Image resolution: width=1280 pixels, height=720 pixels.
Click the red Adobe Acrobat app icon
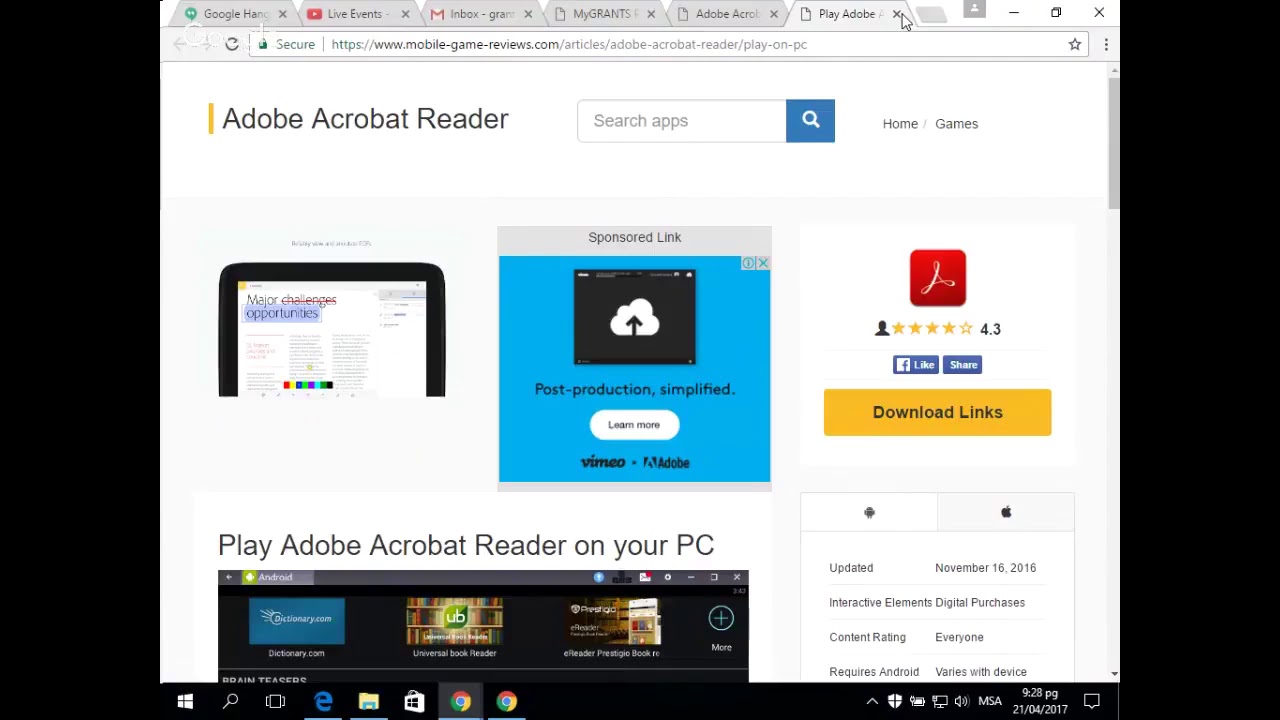[x=938, y=278]
